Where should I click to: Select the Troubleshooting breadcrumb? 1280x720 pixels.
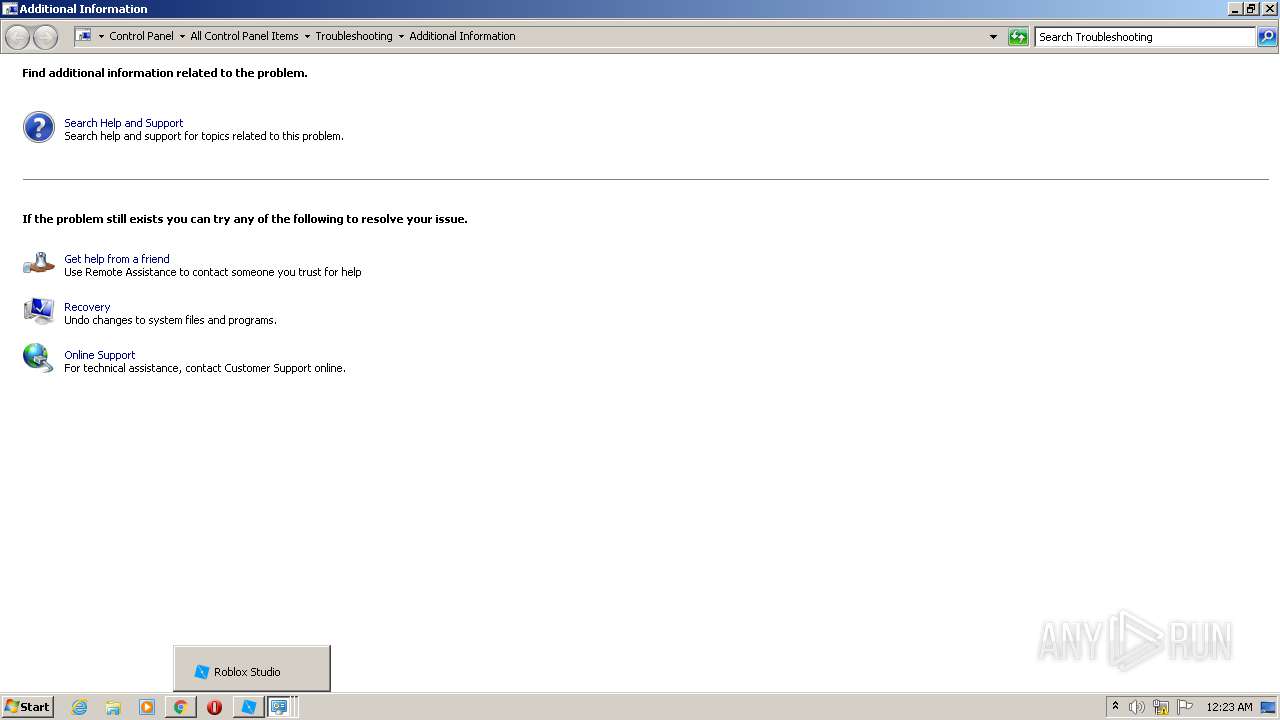point(354,36)
